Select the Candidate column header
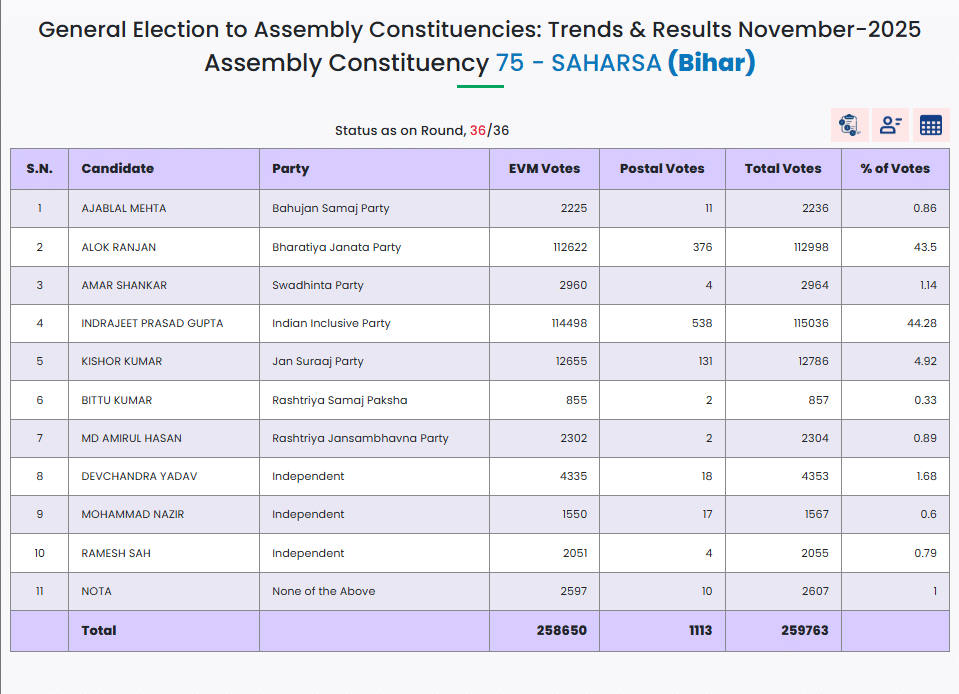This screenshot has width=959, height=694. 118,169
